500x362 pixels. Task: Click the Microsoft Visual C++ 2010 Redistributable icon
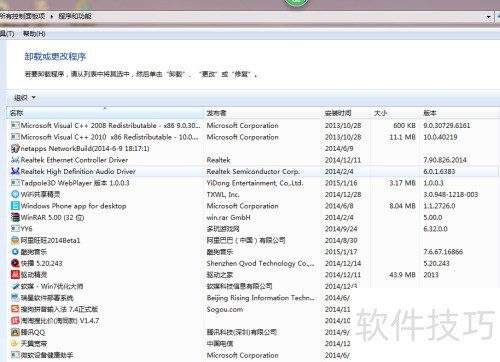pos(15,137)
